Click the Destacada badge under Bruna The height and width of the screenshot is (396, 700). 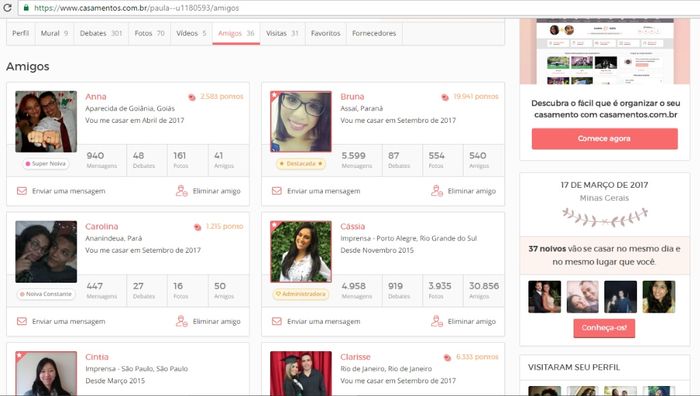coord(300,164)
